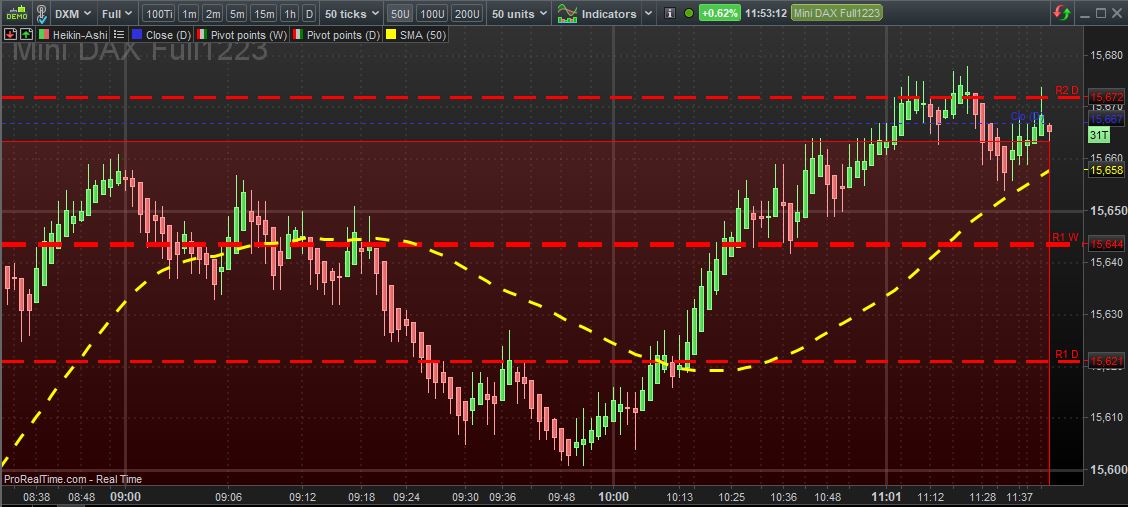Click the Mini DAX Full1223 instrument label
Viewport: 1128px width, 507px height.
836,13
